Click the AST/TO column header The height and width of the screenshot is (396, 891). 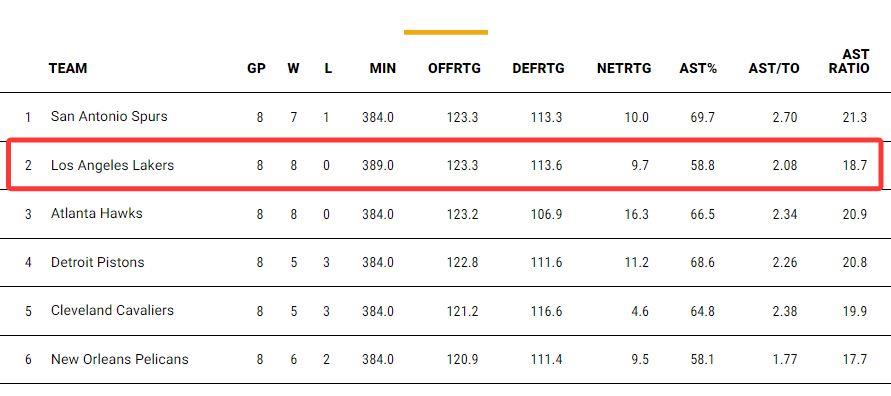[x=774, y=69]
